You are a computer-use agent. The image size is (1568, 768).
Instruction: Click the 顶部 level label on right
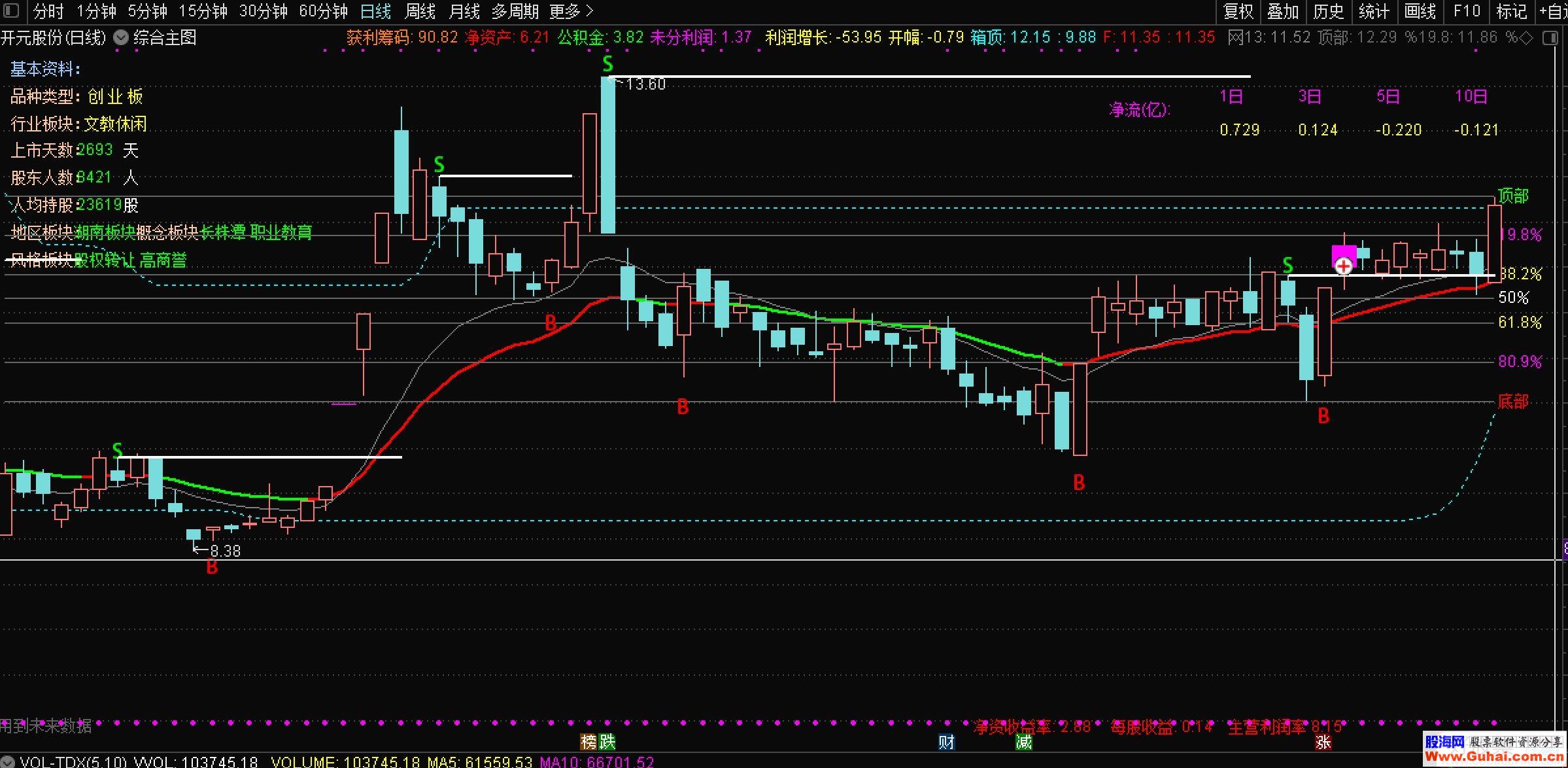pyautogui.click(x=1513, y=196)
